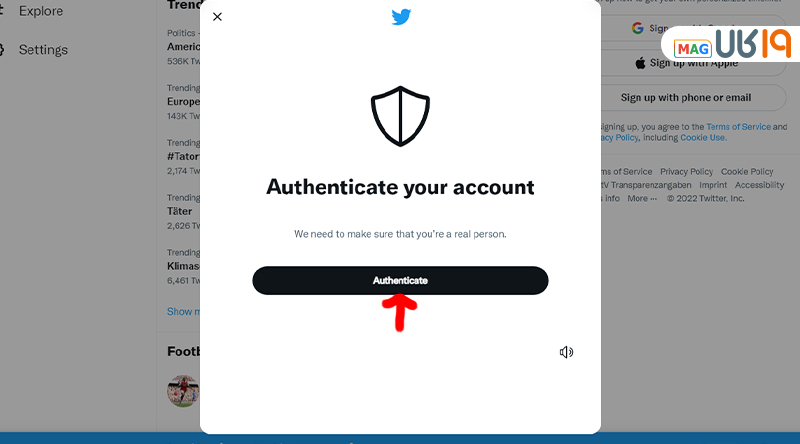
Task: Click the shield icon in dialog
Action: (401, 116)
